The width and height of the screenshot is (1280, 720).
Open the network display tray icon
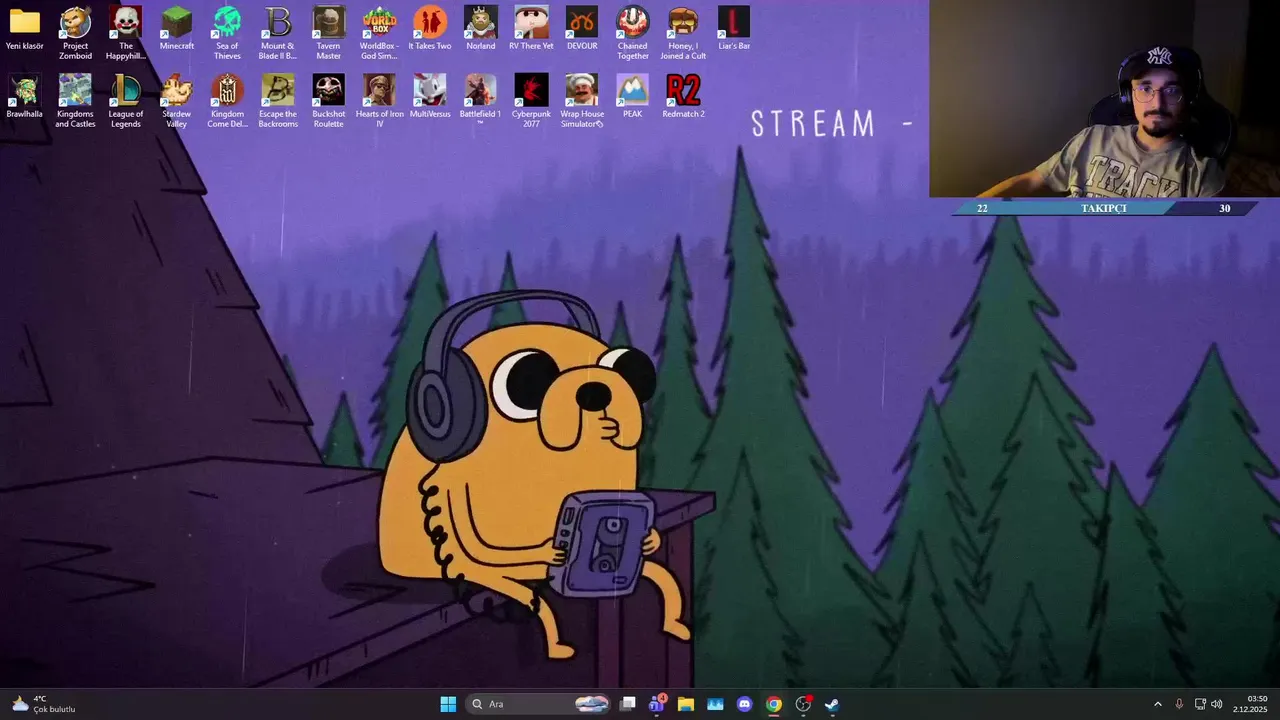(x=1200, y=704)
